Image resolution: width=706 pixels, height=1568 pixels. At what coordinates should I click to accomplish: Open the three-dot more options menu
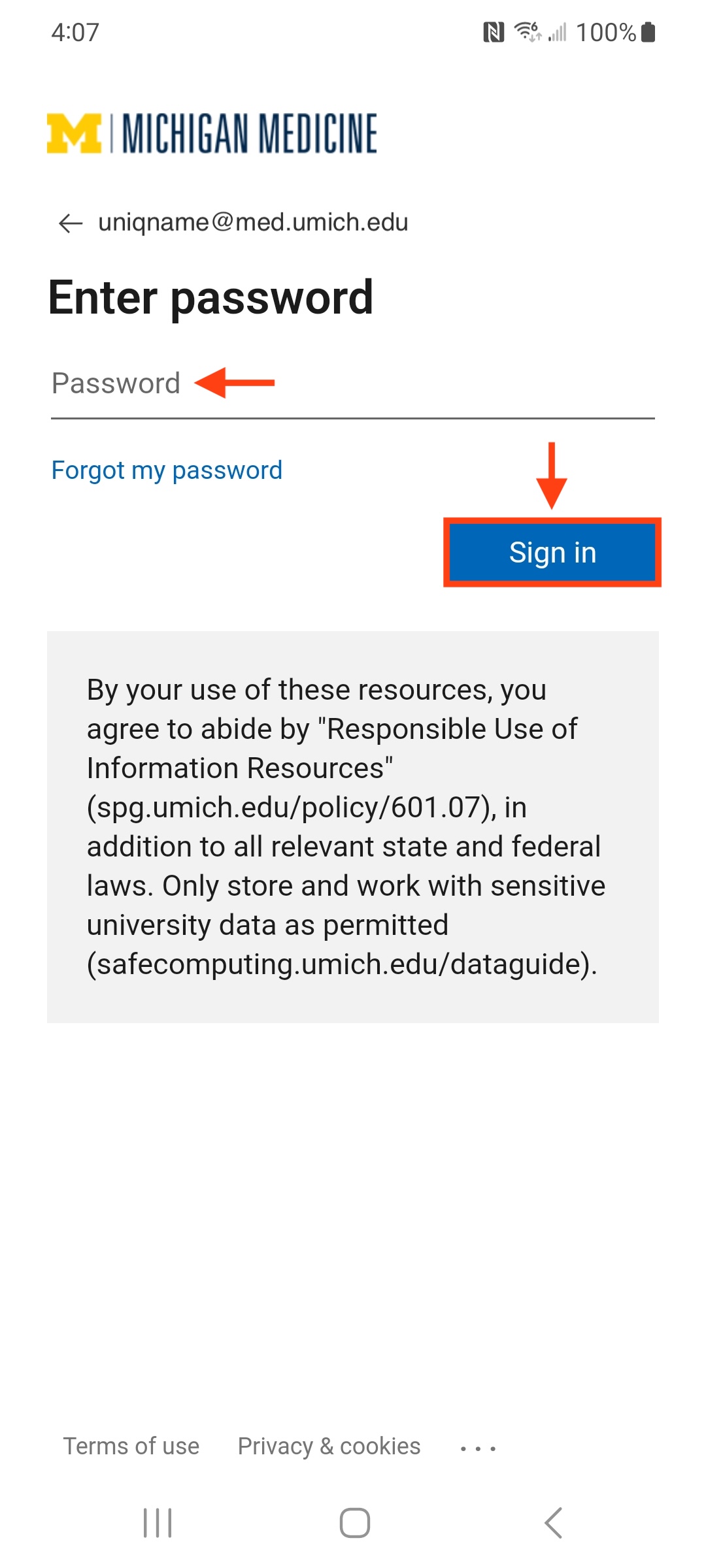click(478, 1448)
